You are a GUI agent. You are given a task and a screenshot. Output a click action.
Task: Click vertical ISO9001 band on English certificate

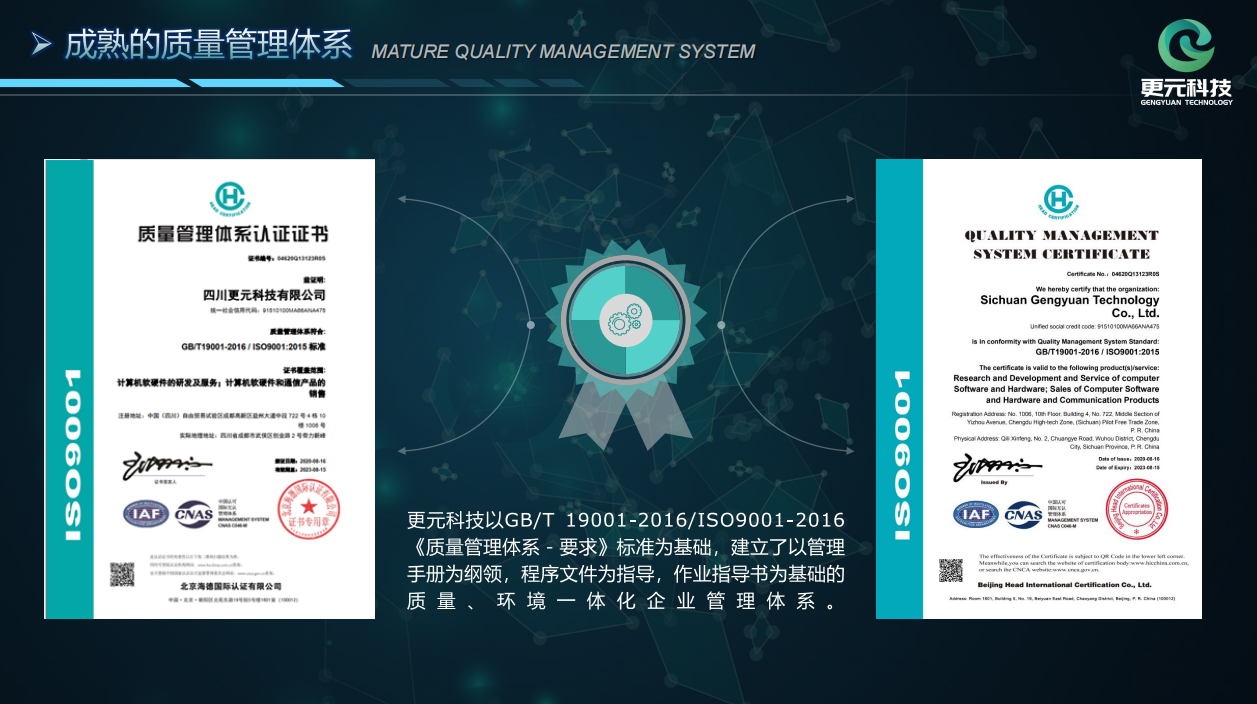[900, 388]
